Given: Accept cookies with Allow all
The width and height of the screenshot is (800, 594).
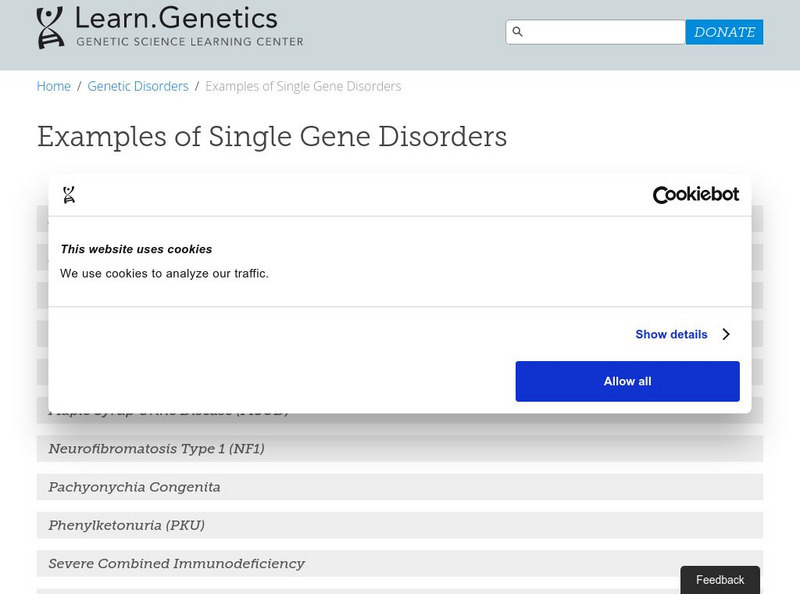Looking at the screenshot, I should coord(627,381).
